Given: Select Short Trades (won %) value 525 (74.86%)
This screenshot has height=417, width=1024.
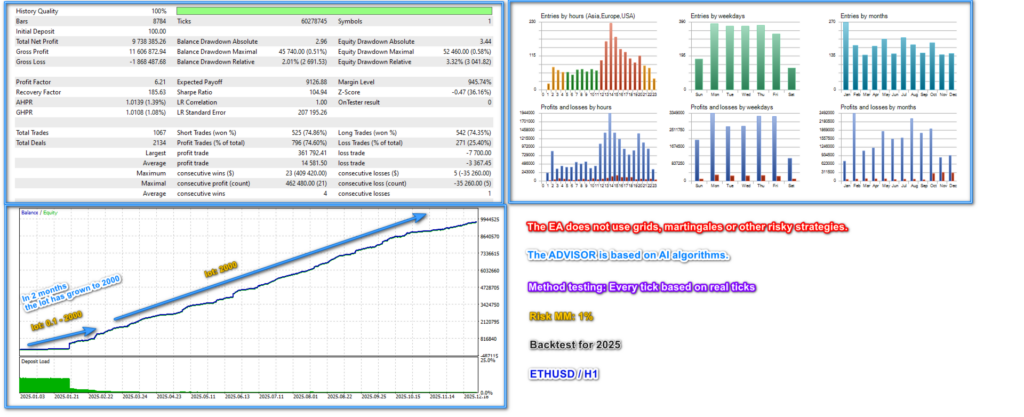Looking at the screenshot, I should 310,132.
